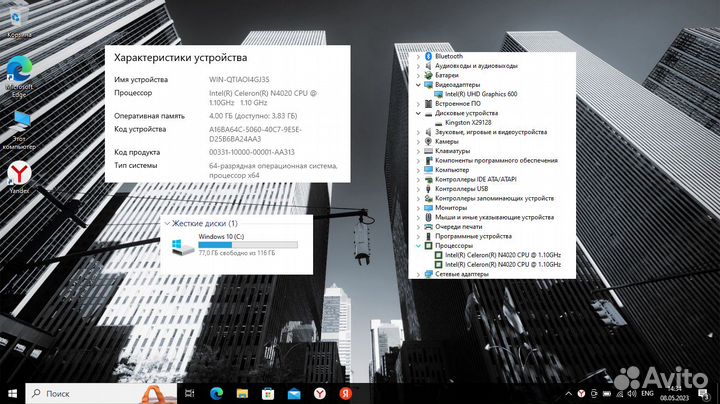Image resolution: width=720 pixels, height=404 pixels.
Task: Expand the Батареи category
Action: coord(418,75)
